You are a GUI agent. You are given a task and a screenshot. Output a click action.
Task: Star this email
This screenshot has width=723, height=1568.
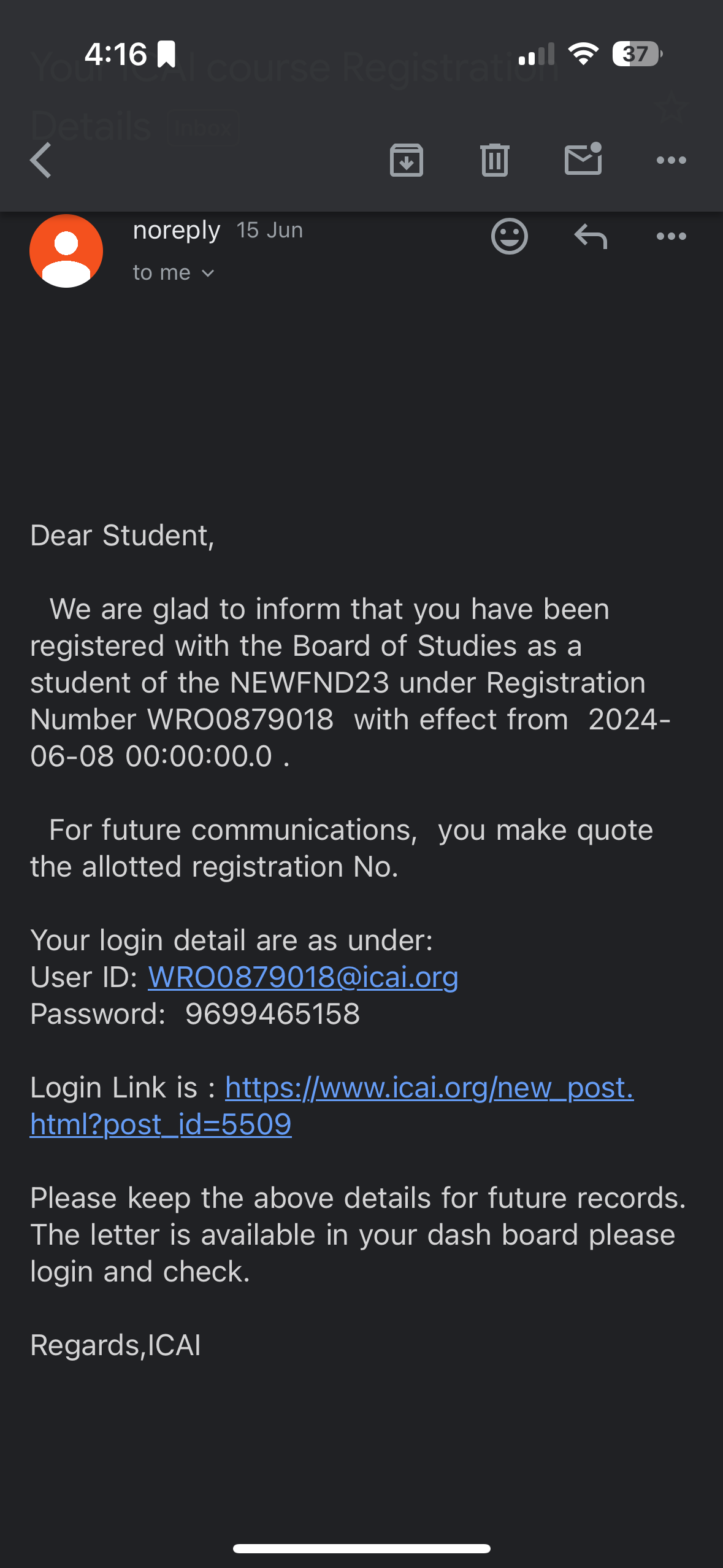click(671, 107)
